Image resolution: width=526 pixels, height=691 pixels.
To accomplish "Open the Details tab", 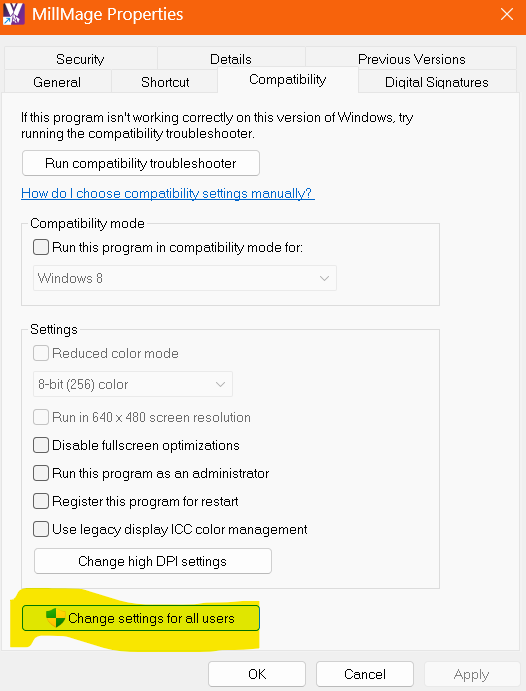I will click(231, 59).
